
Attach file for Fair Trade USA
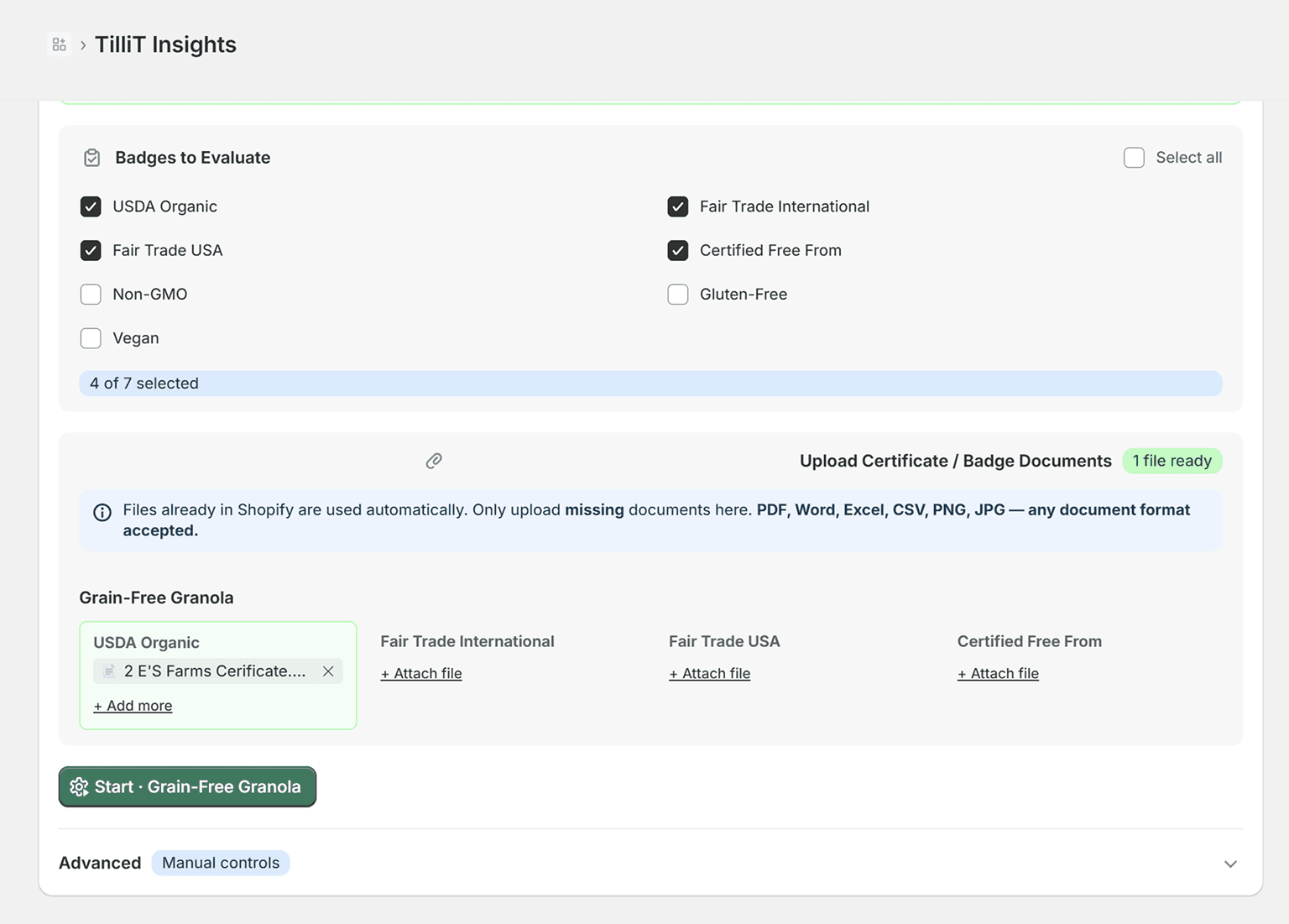[x=710, y=674]
